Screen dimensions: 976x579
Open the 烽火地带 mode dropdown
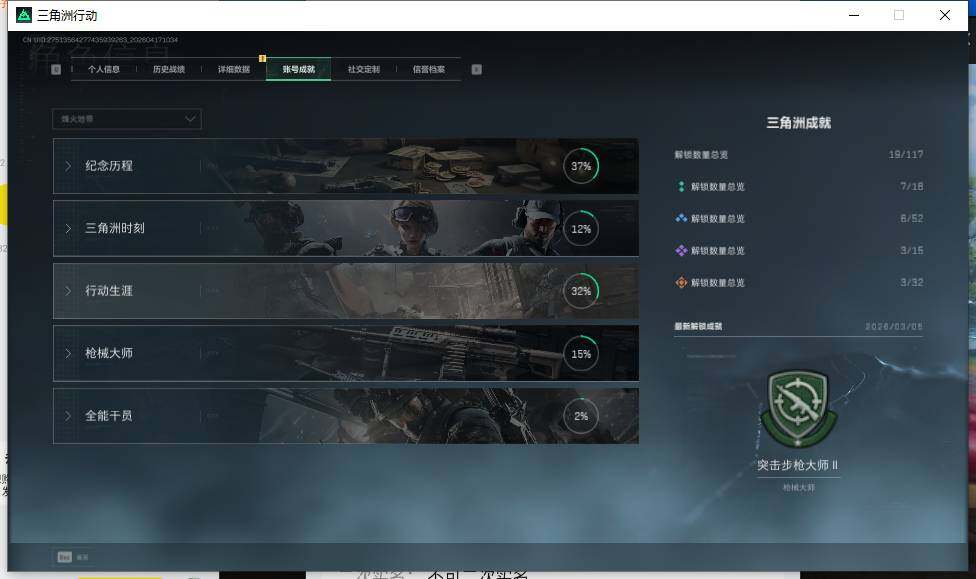tap(127, 119)
